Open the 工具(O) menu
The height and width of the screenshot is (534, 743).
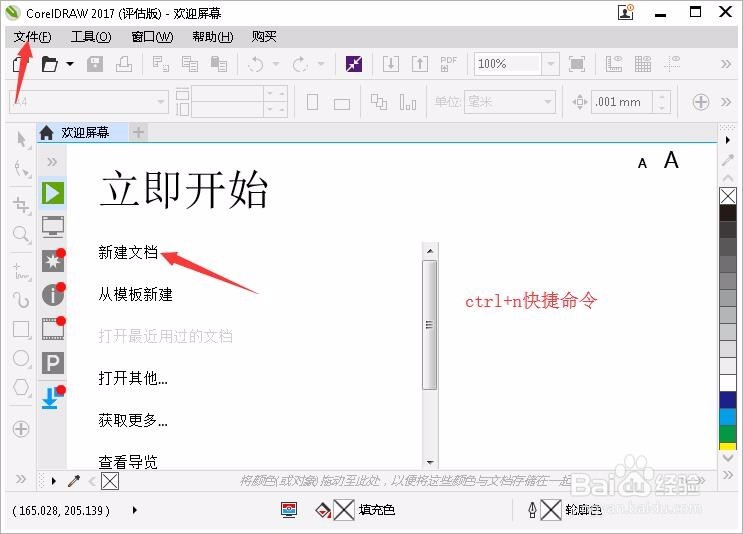coord(91,36)
